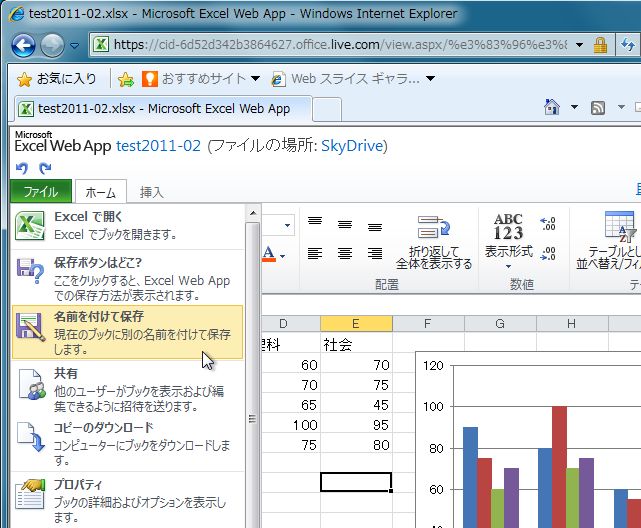Open Web スライス ギャラリー link
The height and width of the screenshot is (528, 641).
pyautogui.click(x=345, y=78)
